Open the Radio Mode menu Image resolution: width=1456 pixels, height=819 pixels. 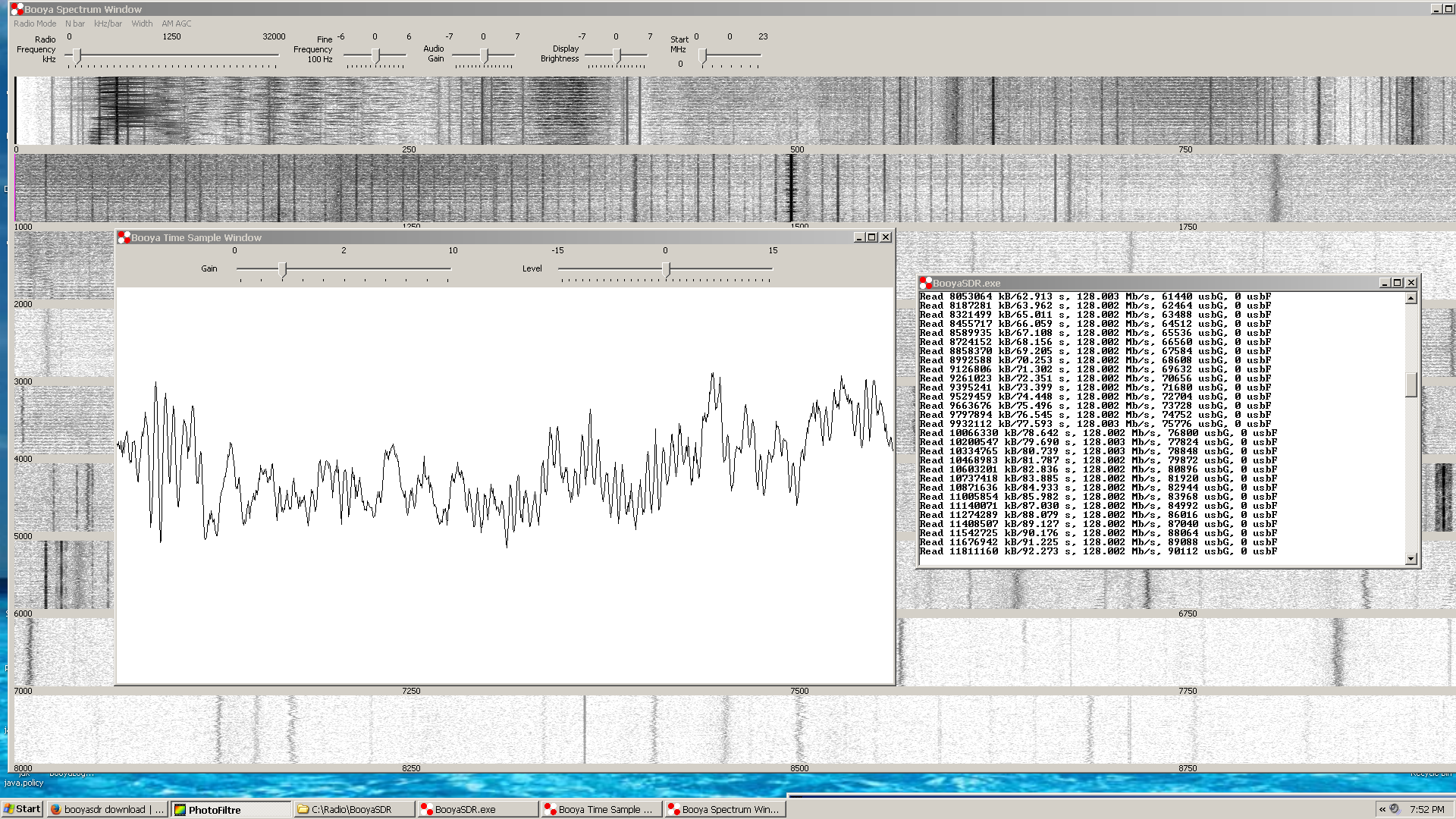pyautogui.click(x=35, y=24)
